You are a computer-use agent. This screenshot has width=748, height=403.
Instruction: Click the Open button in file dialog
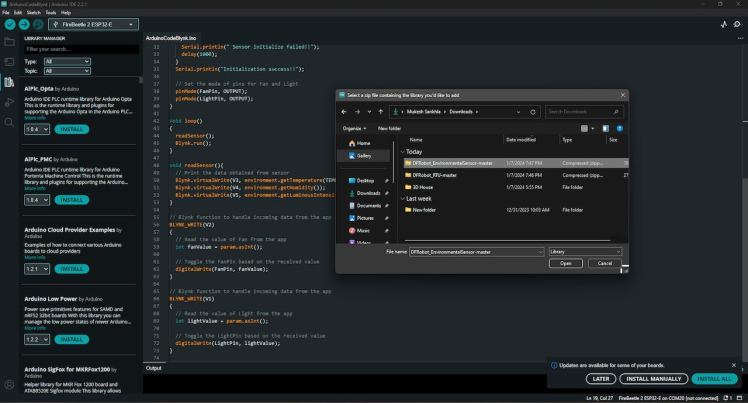[565, 263]
